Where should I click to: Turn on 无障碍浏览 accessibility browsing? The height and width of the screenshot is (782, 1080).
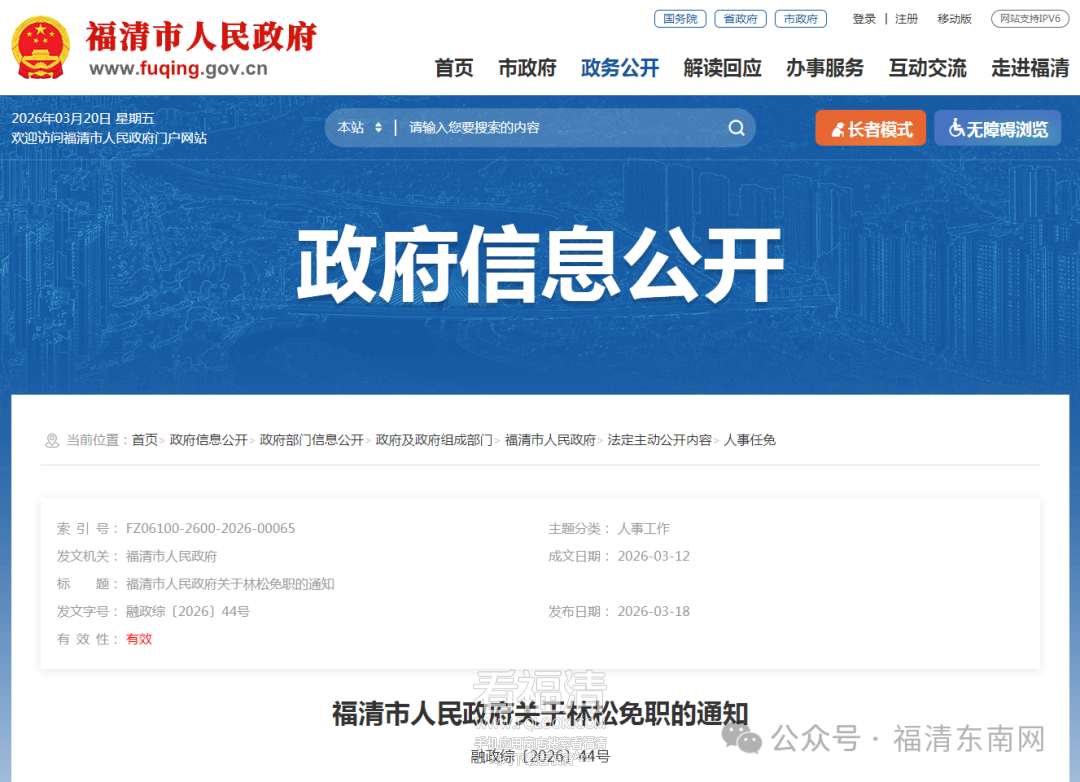997,129
